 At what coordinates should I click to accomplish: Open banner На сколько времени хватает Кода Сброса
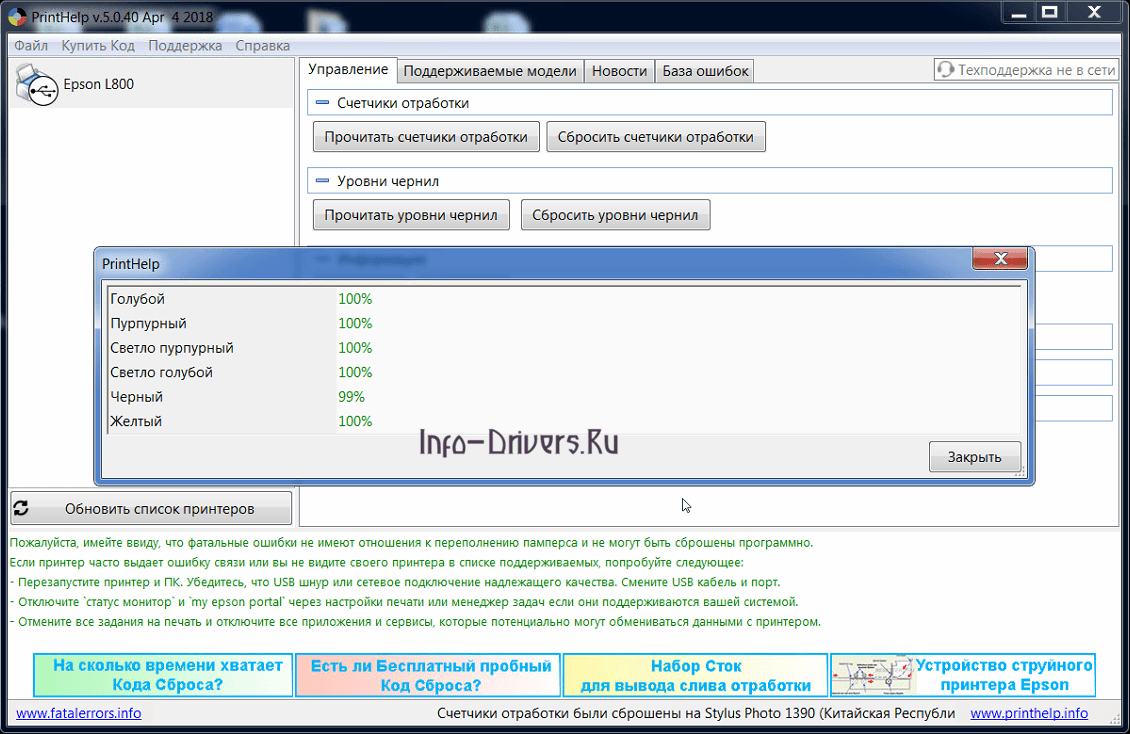pos(164,675)
